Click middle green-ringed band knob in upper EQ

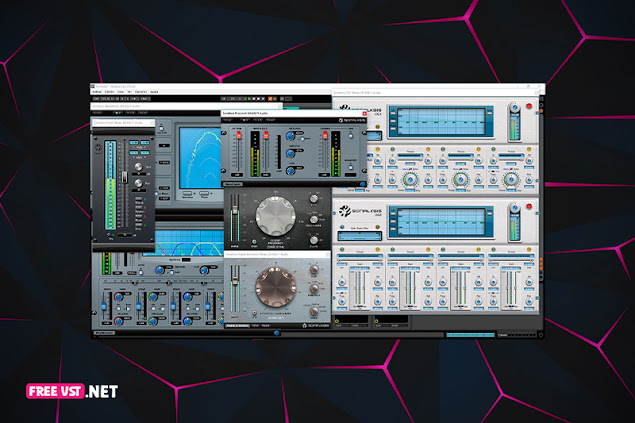click(x=460, y=179)
